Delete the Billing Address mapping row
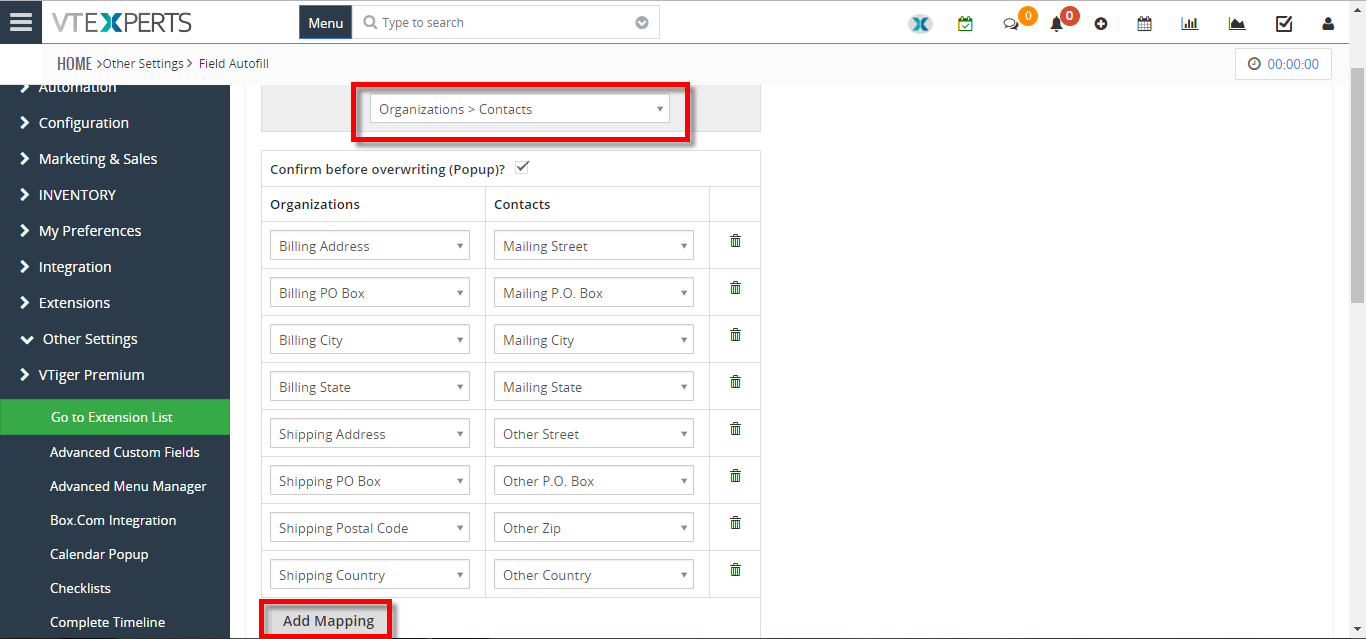This screenshot has width=1366, height=639. pyautogui.click(x=735, y=241)
